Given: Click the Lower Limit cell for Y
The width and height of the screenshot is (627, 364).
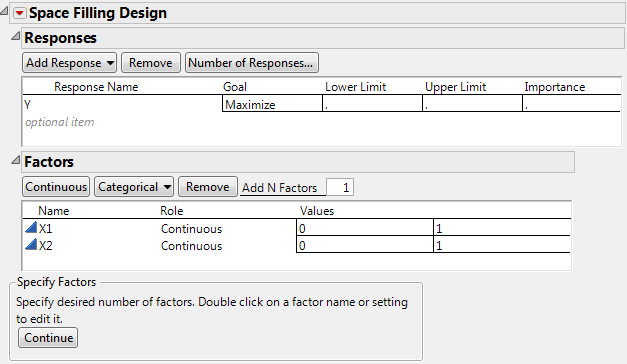Looking at the screenshot, I should [372, 104].
